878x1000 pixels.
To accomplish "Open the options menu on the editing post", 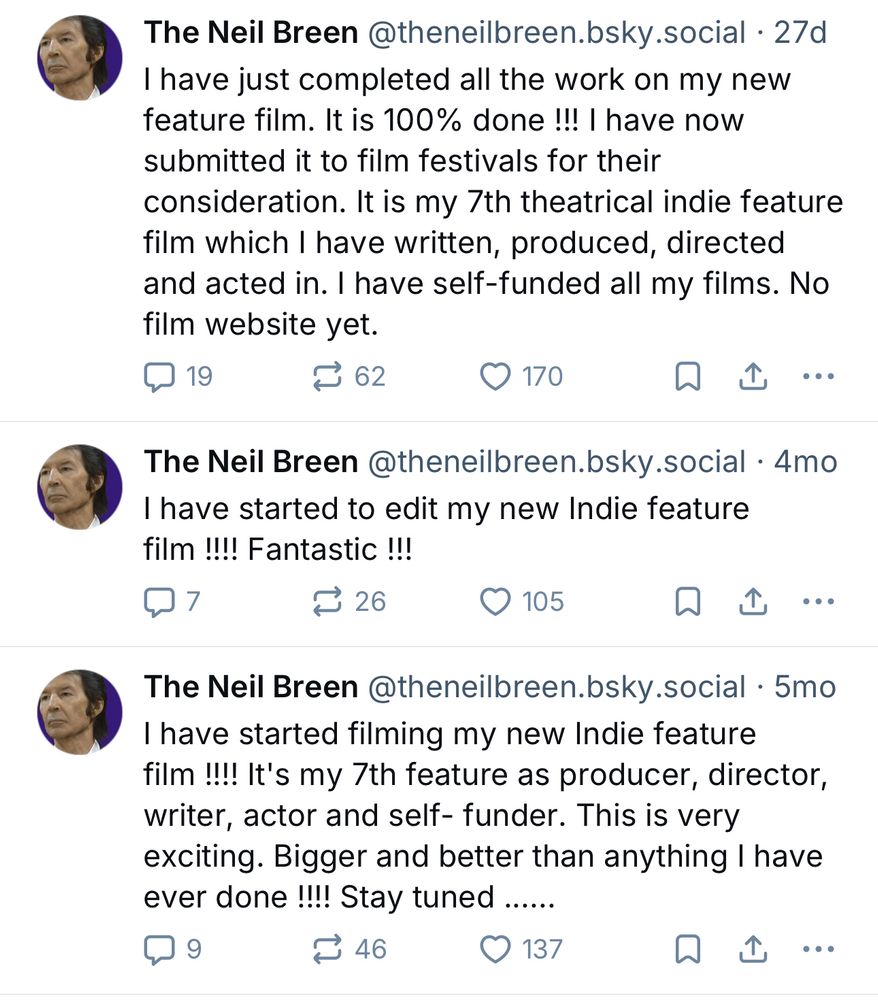I will click(819, 599).
